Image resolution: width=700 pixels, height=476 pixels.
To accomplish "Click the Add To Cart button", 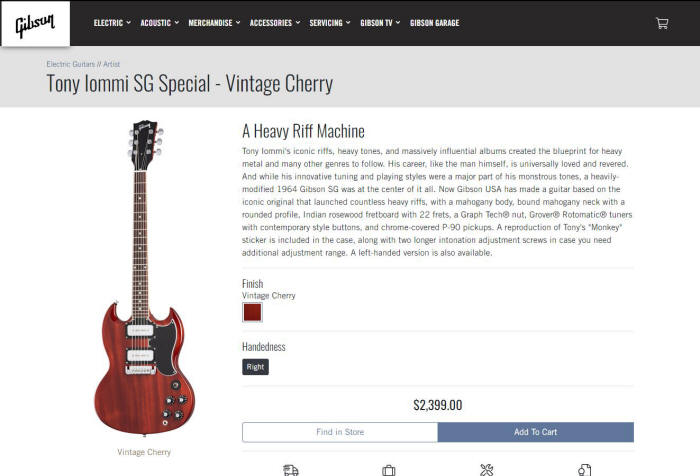I will 536,432.
